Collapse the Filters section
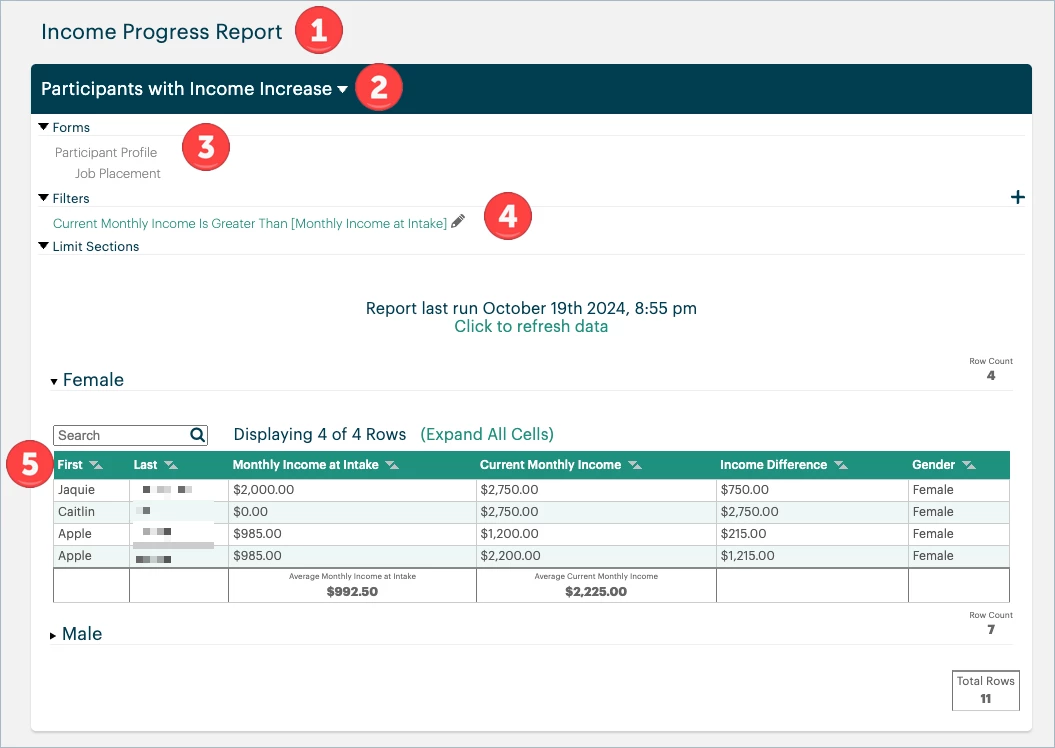1055x748 pixels. (44, 198)
